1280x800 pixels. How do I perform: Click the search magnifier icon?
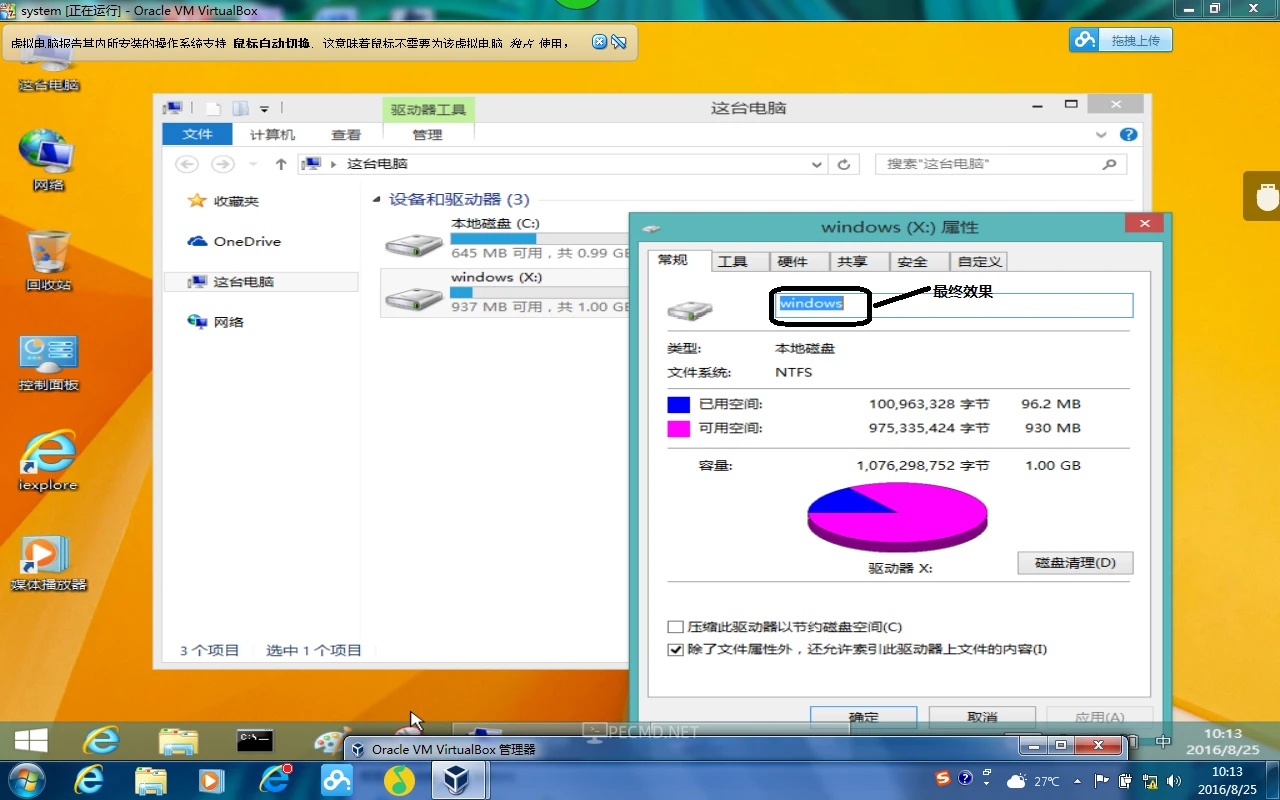coord(1108,164)
